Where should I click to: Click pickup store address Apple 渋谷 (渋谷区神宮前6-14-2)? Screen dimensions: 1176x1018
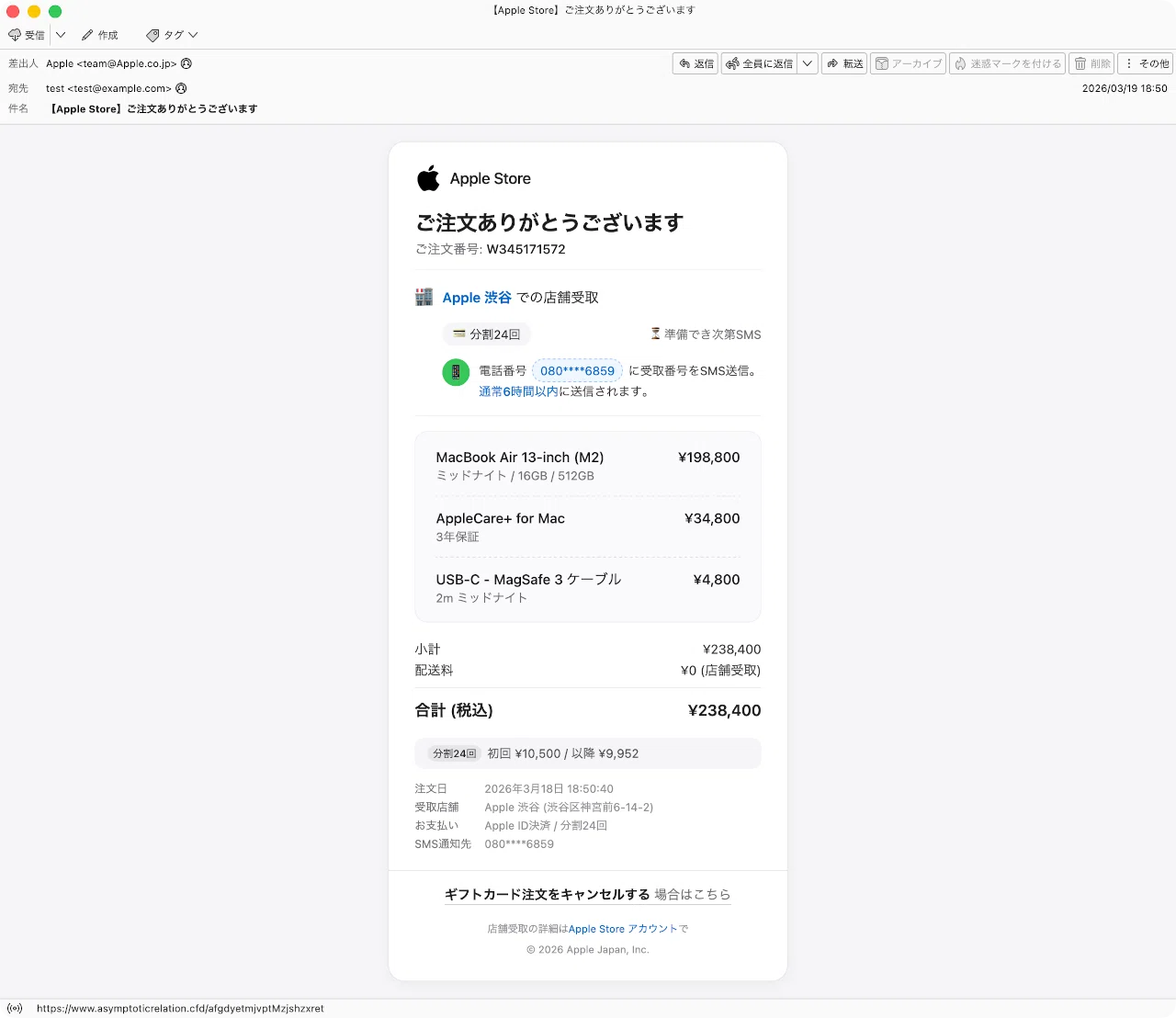point(569,808)
